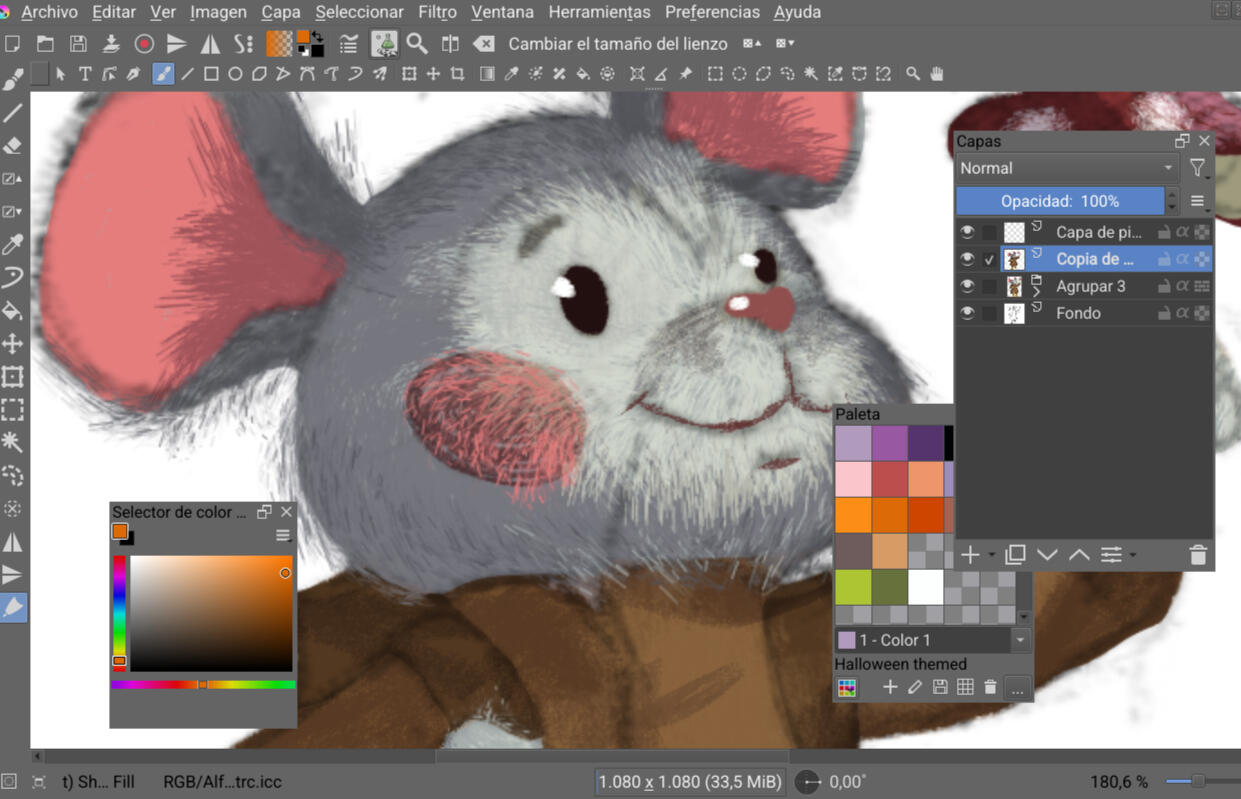Open the Filtro menu
Viewport: 1241px width, 799px height.
coord(437,12)
